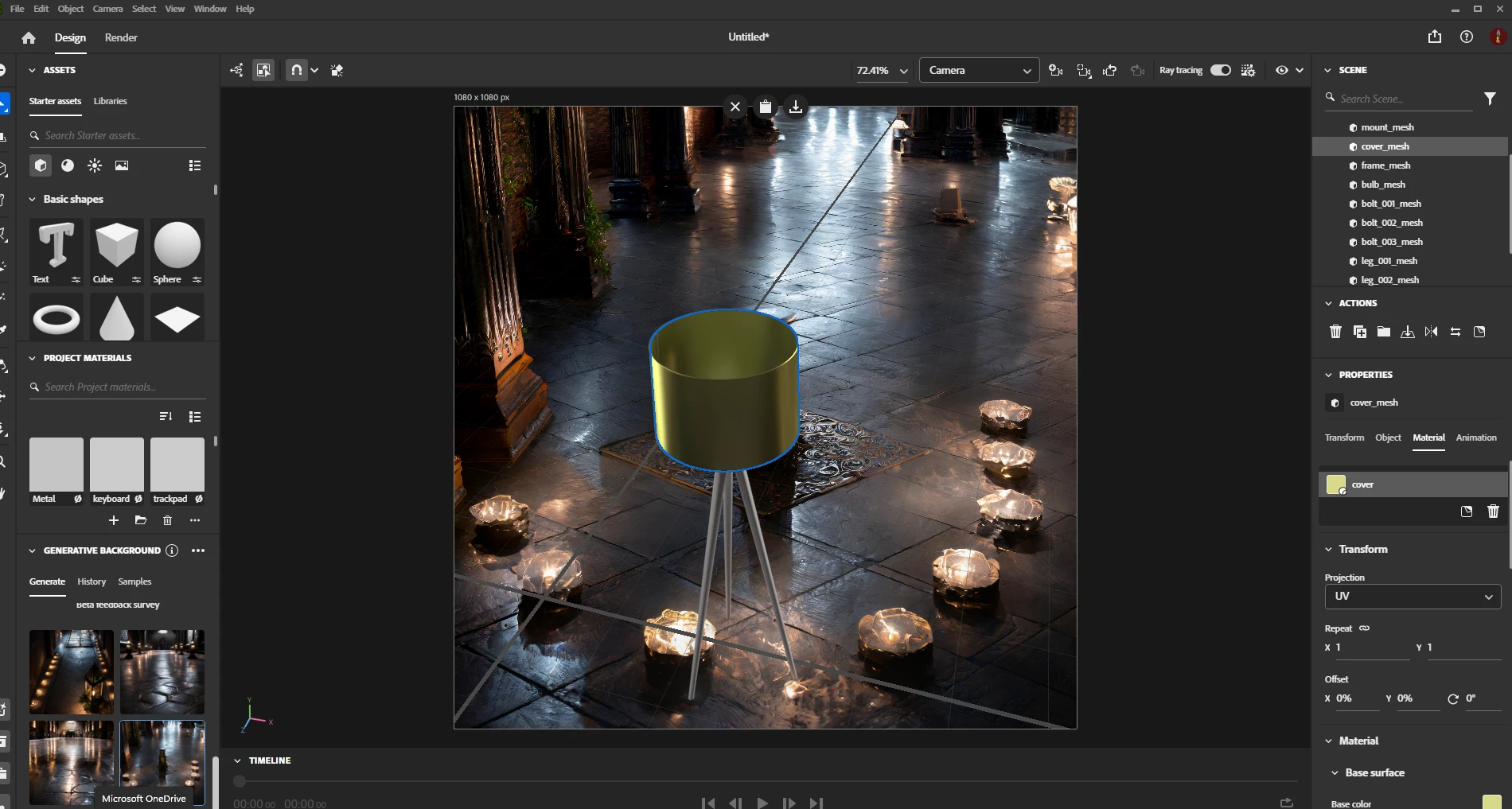Close the generated background preview

[735, 107]
